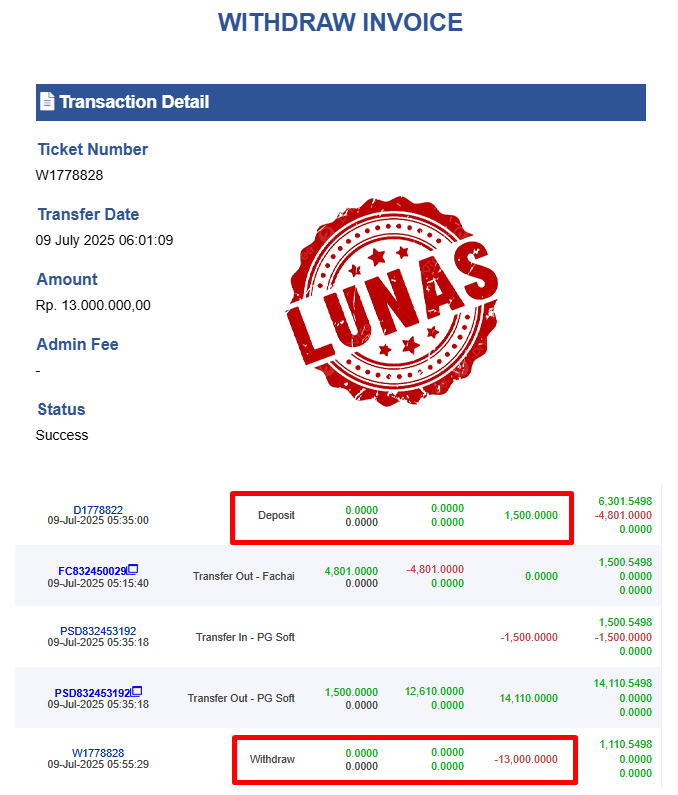
Task: Click deposit amount 1,500.0000
Action: (531, 515)
